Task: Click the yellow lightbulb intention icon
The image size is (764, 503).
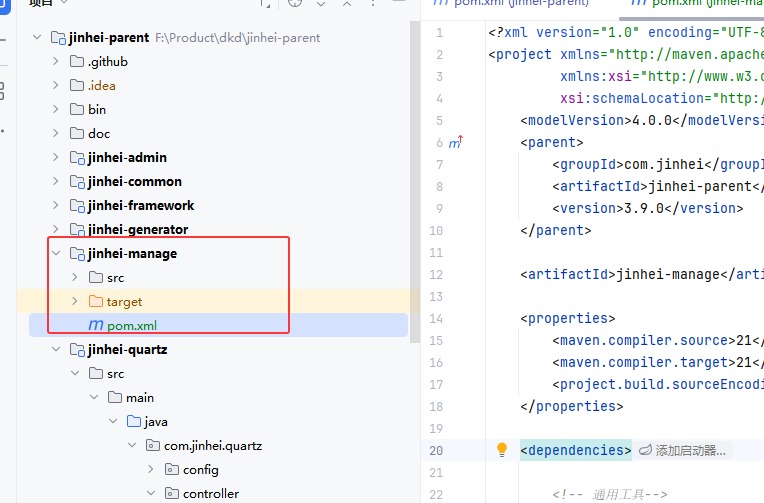Action: (x=503, y=450)
